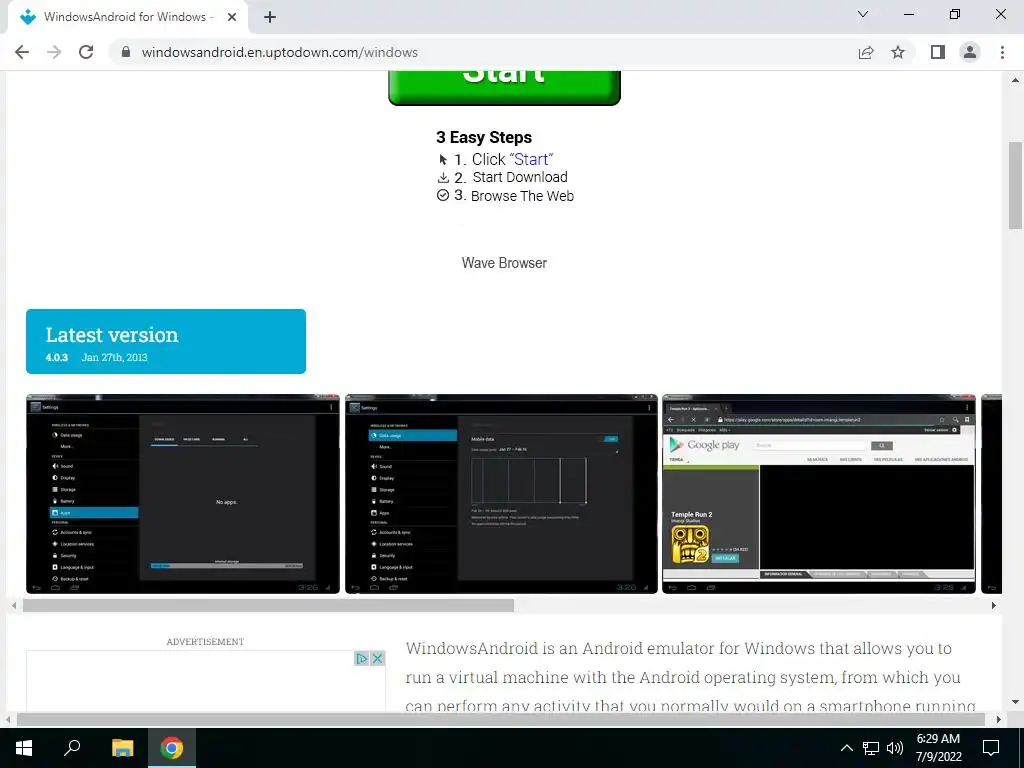This screenshot has width=1024, height=768.
Task: Click the padlock site info icon
Action: [126, 52]
